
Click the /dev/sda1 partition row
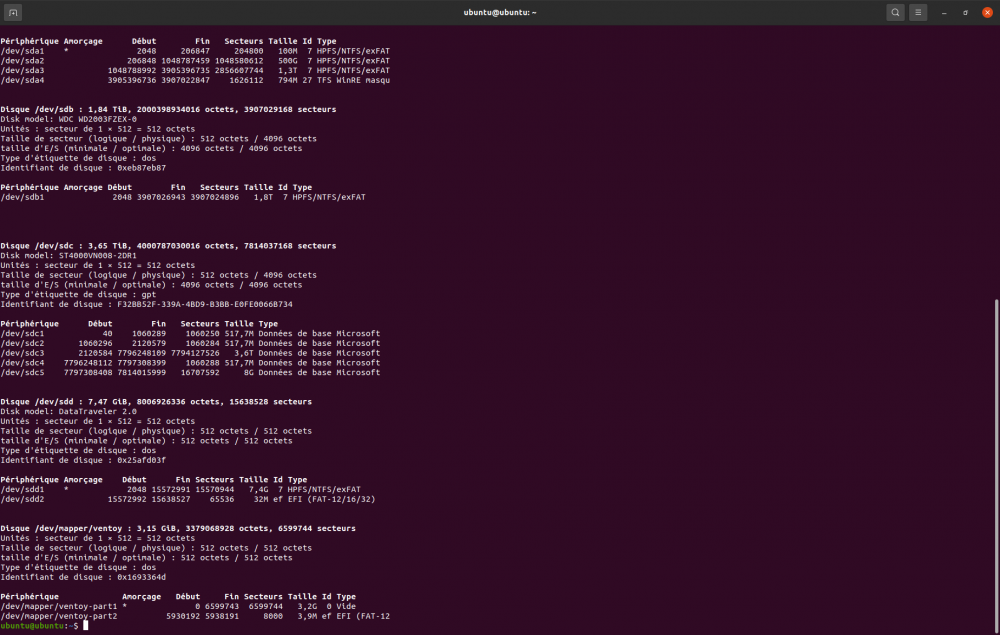pos(195,51)
